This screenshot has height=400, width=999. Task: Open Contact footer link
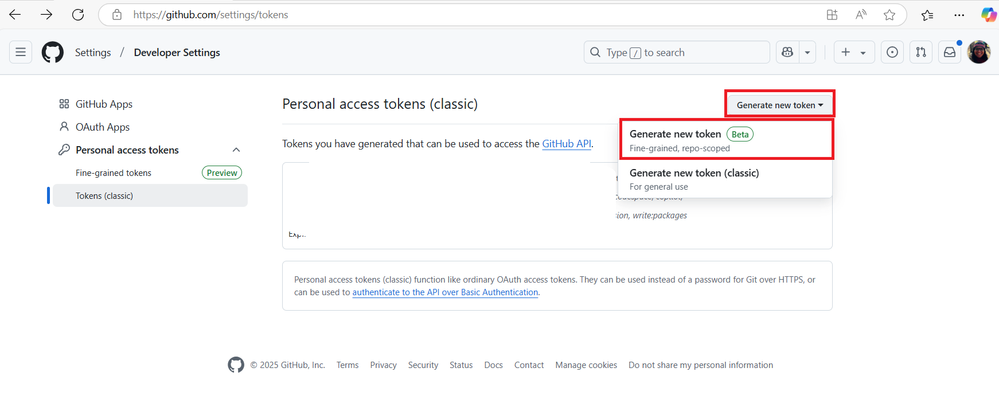point(529,365)
